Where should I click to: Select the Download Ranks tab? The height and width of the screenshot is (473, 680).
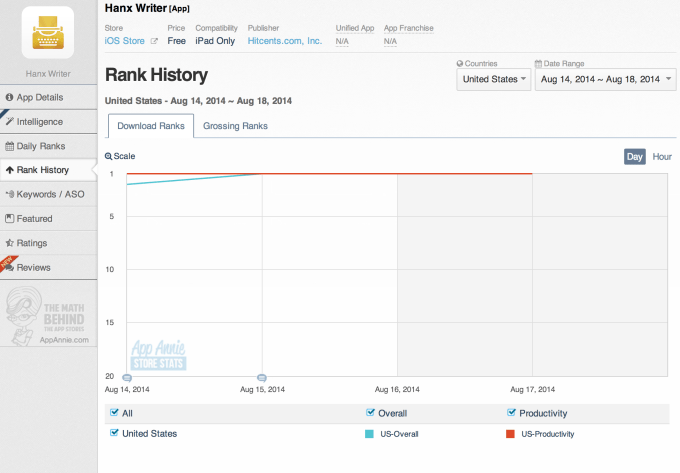150,126
